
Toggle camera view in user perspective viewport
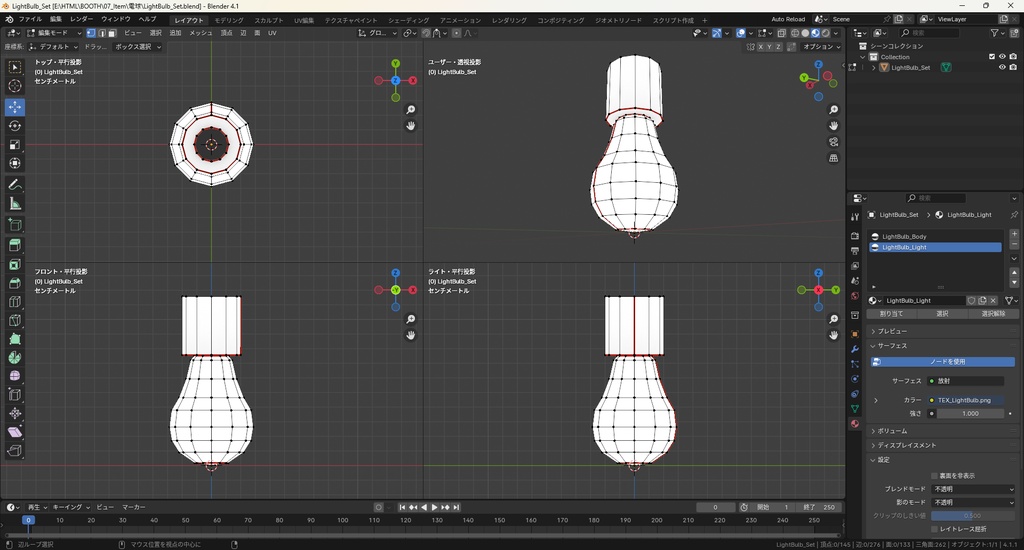click(833, 142)
